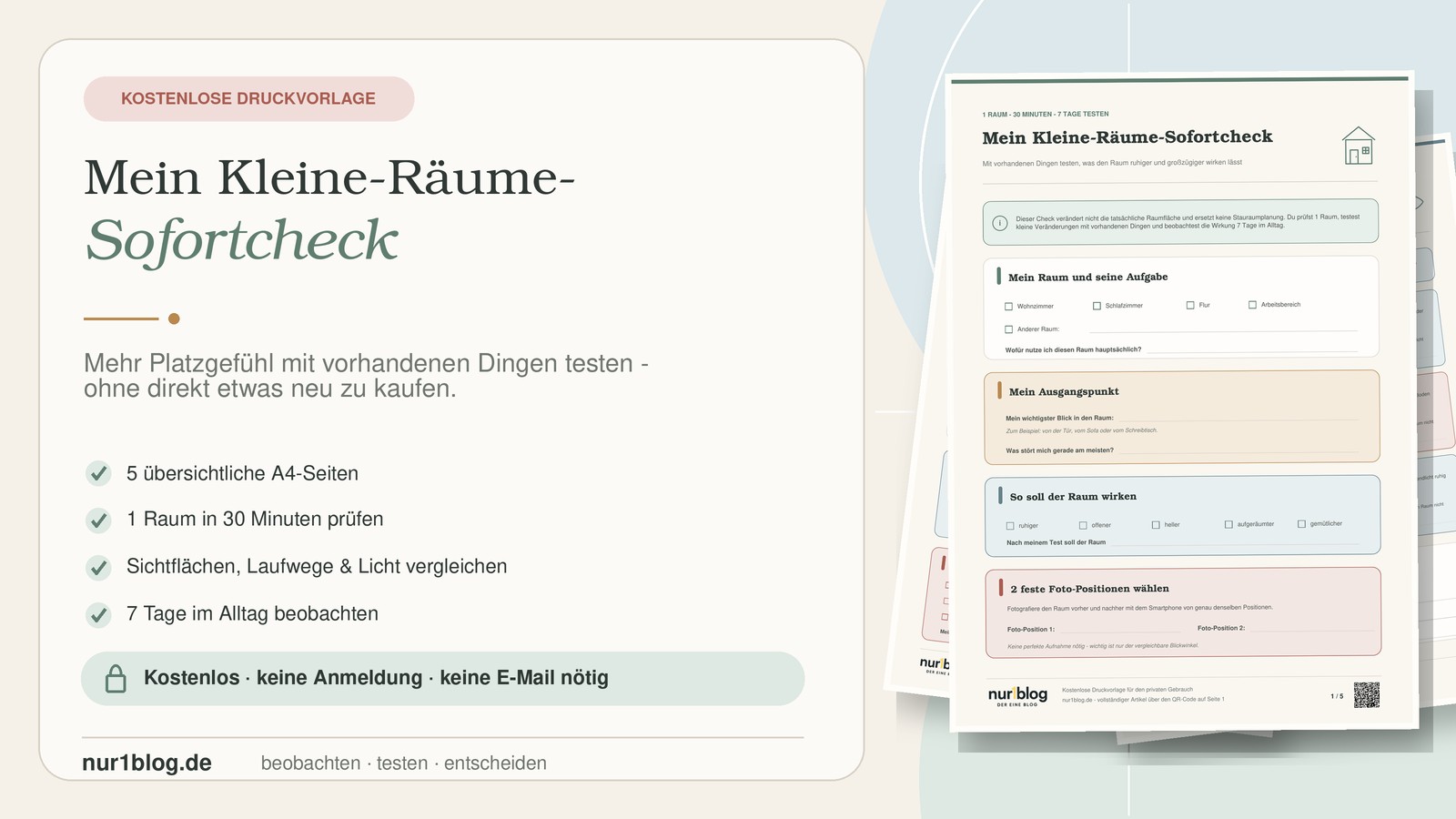
Task: Click the info circle icon in the green notice box
Action: tap(999, 223)
